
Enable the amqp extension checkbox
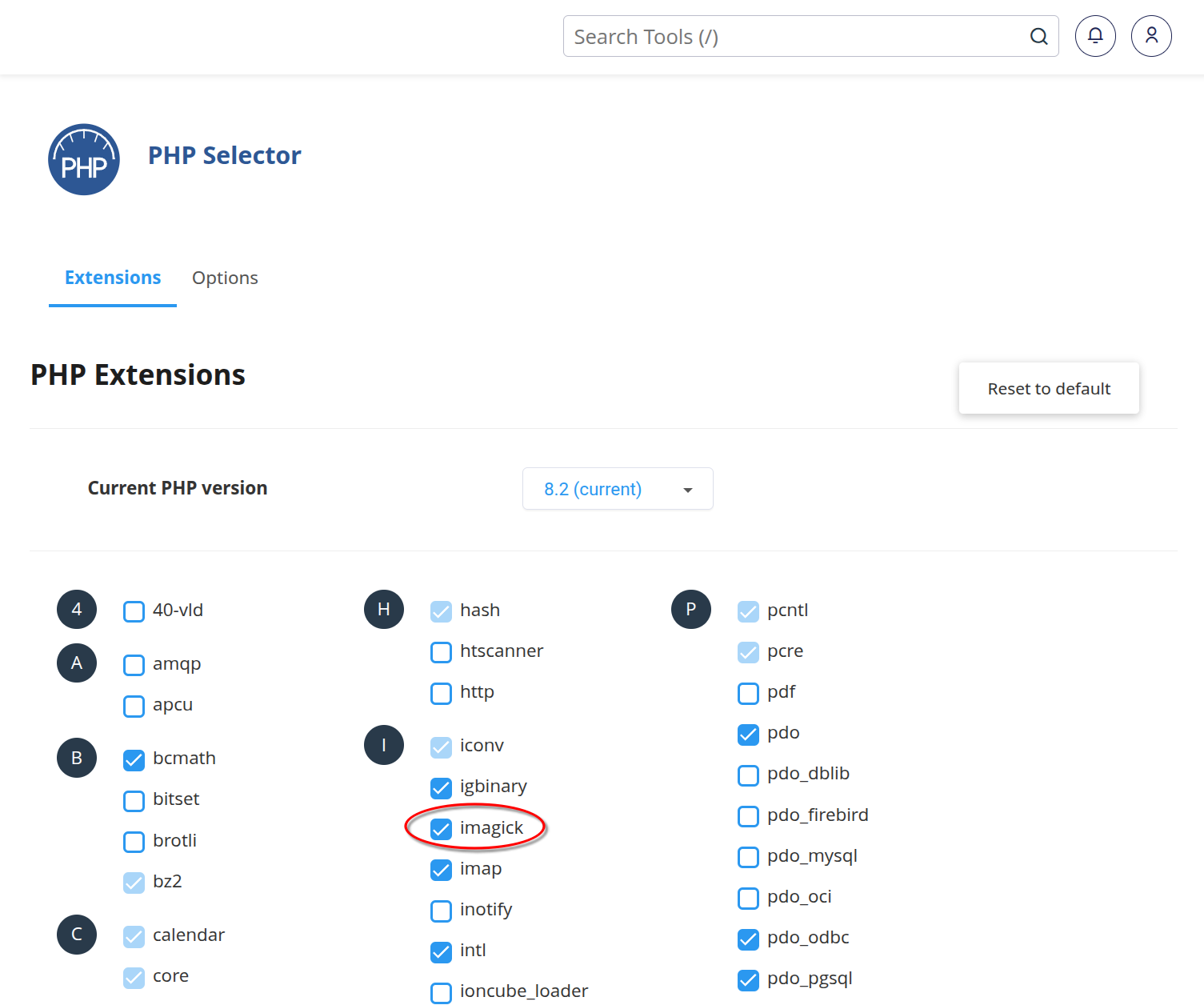(x=134, y=665)
